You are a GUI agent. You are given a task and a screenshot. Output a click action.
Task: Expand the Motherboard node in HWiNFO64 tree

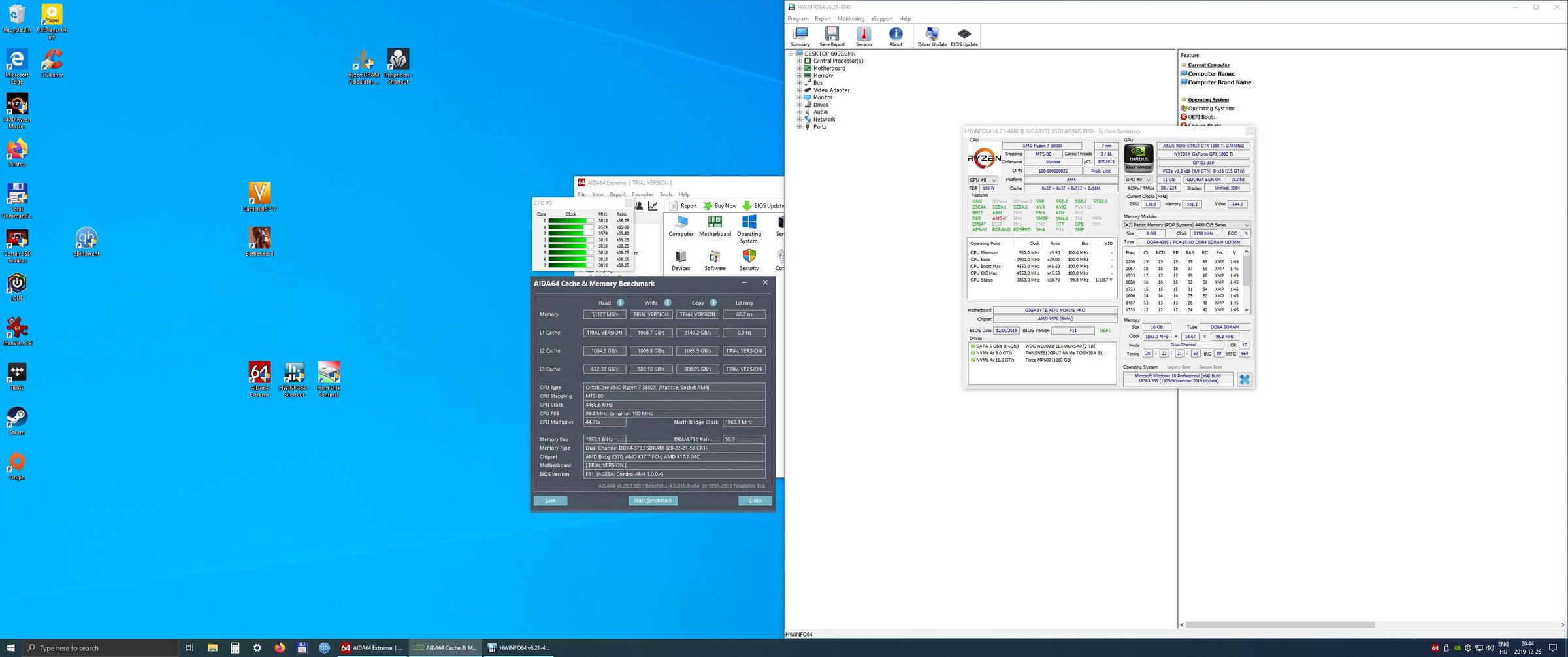[x=799, y=68]
